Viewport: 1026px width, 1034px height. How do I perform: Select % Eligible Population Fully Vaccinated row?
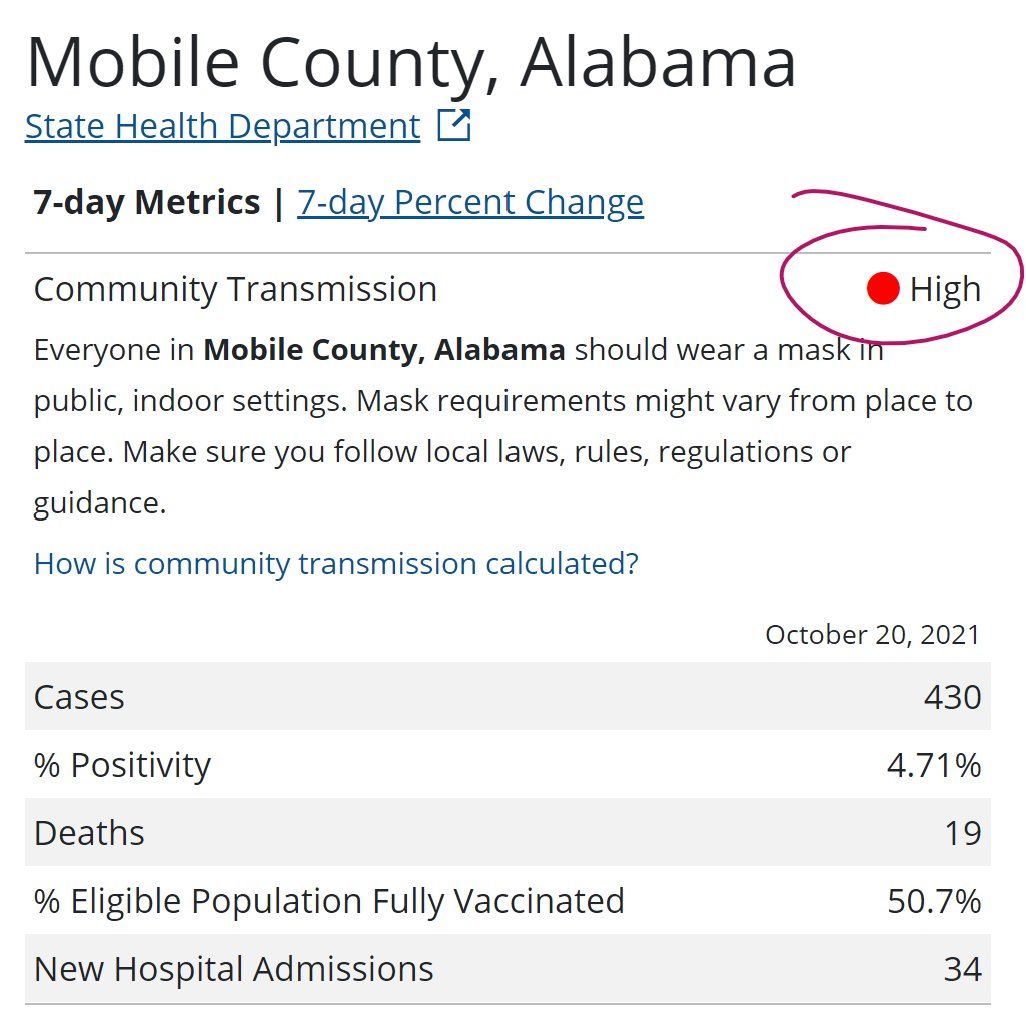508,901
